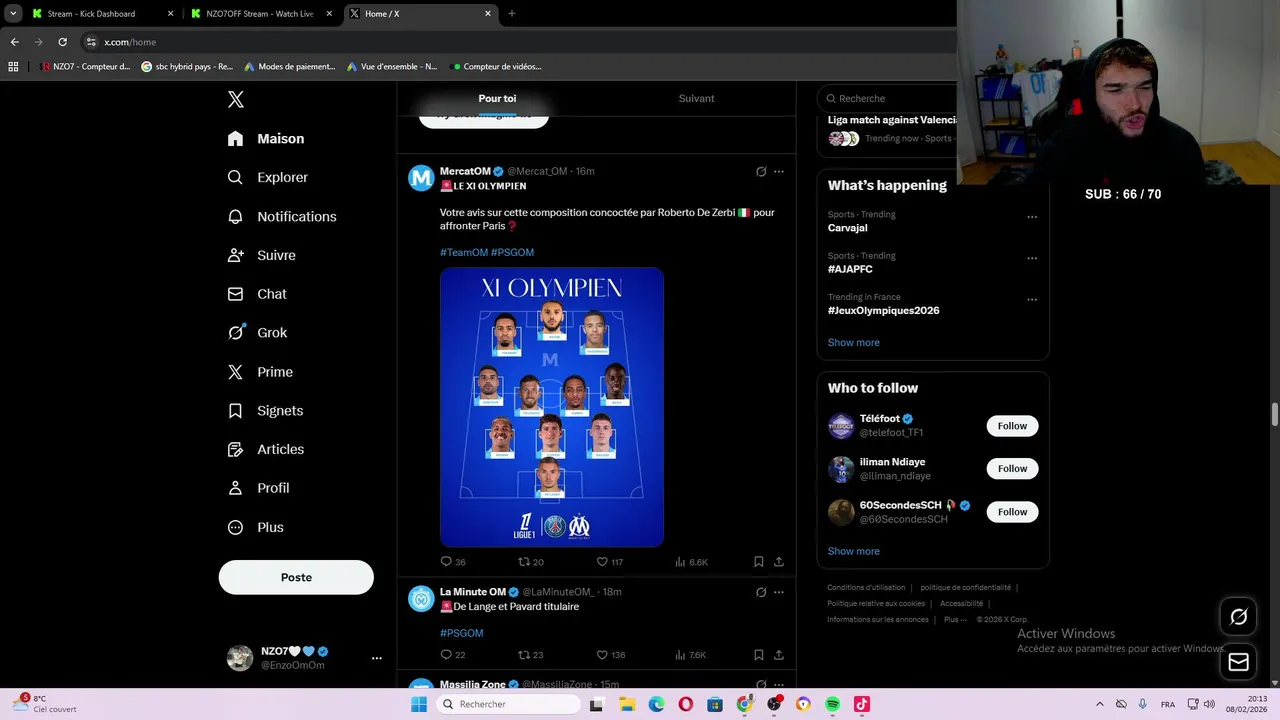
Task: Open more options for Carvajal trend
Action: pos(1032,216)
